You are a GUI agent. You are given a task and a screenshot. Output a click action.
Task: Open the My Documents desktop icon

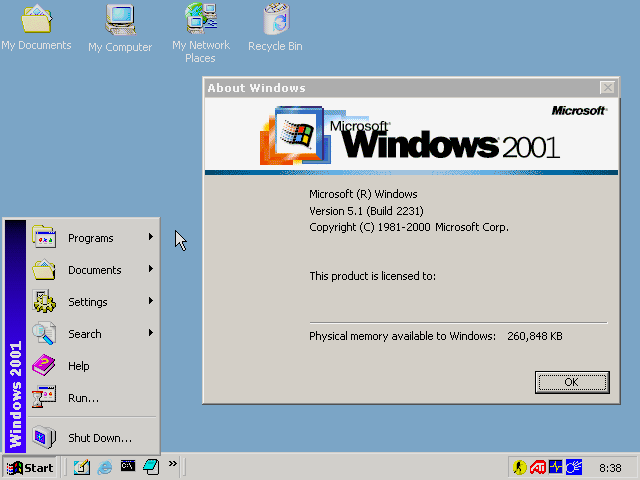[x=36, y=28]
